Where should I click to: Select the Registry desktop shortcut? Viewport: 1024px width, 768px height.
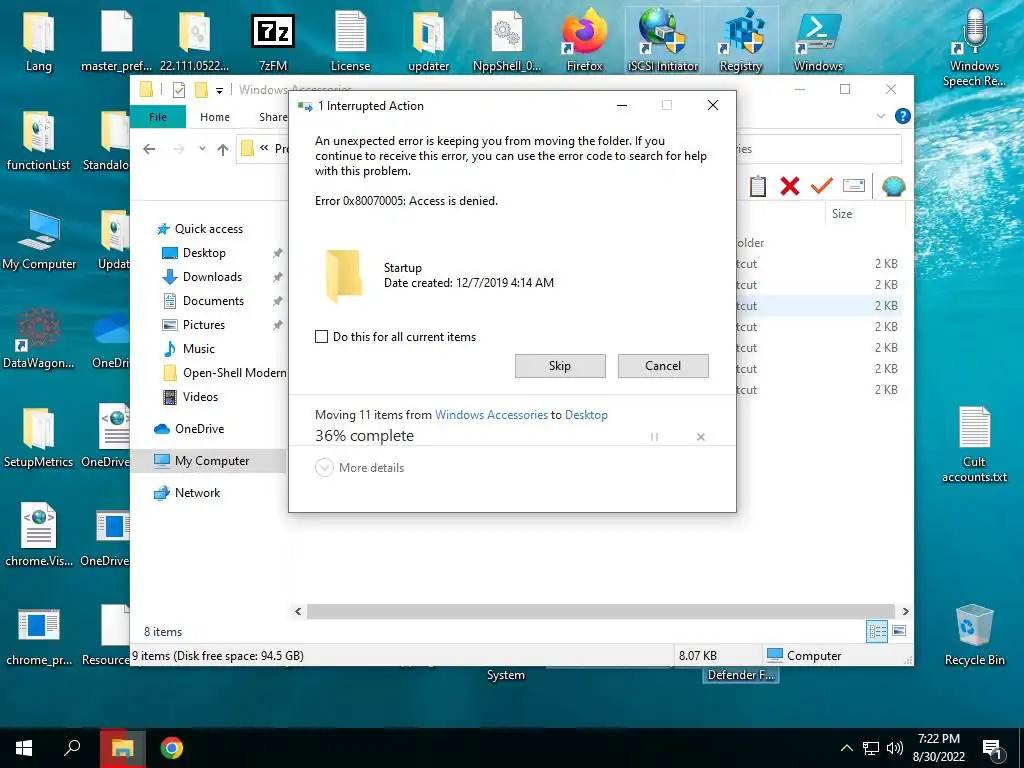click(x=741, y=42)
